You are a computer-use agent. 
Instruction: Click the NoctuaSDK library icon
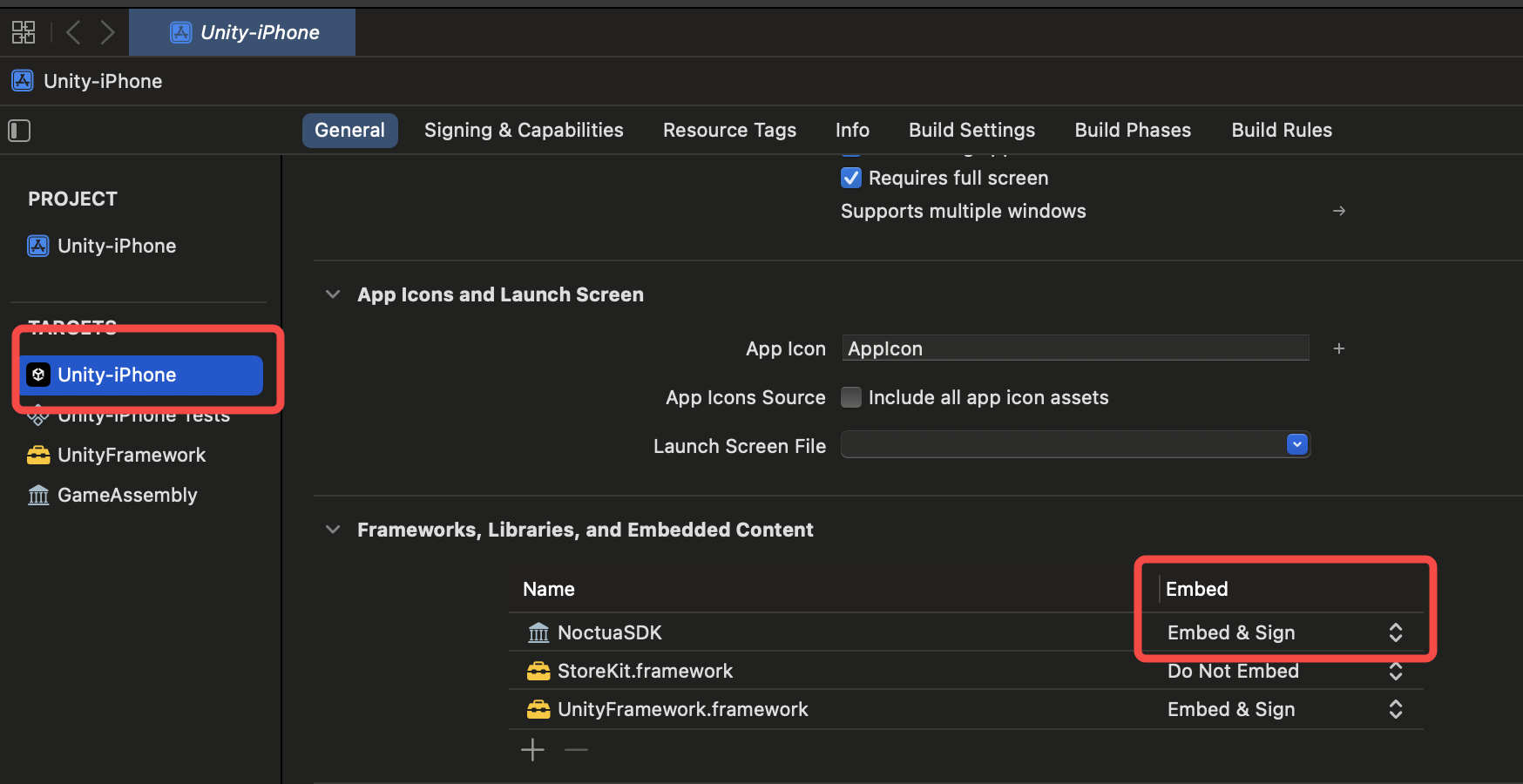coord(538,632)
